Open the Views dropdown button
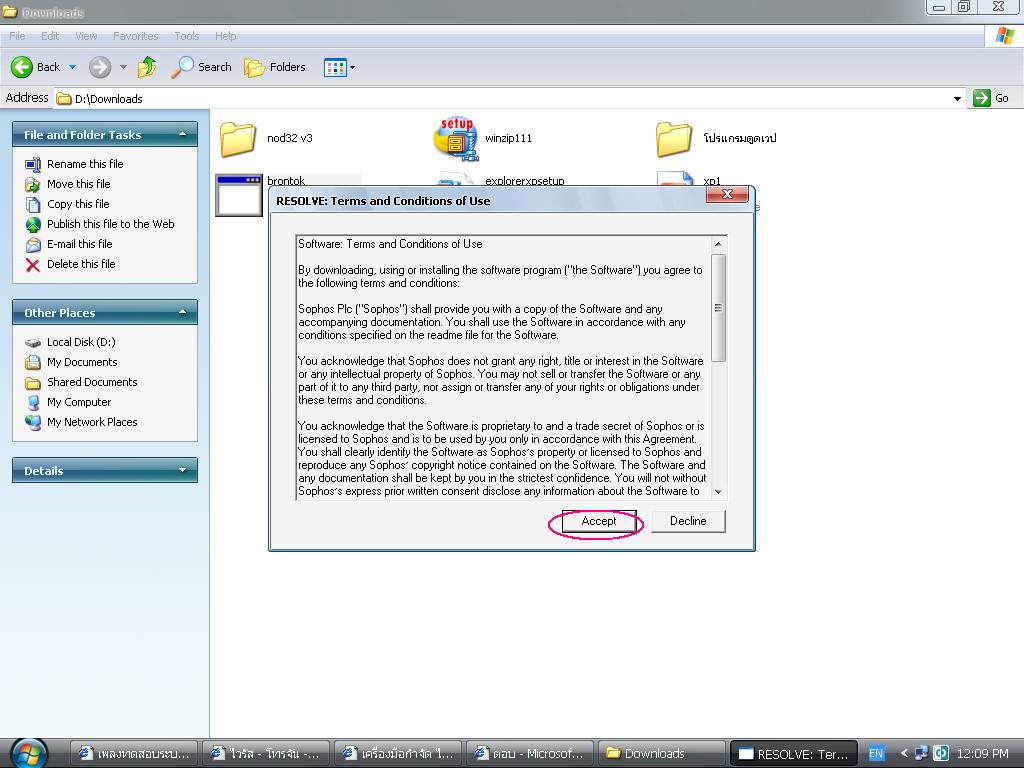This screenshot has width=1024, height=768. click(x=340, y=67)
